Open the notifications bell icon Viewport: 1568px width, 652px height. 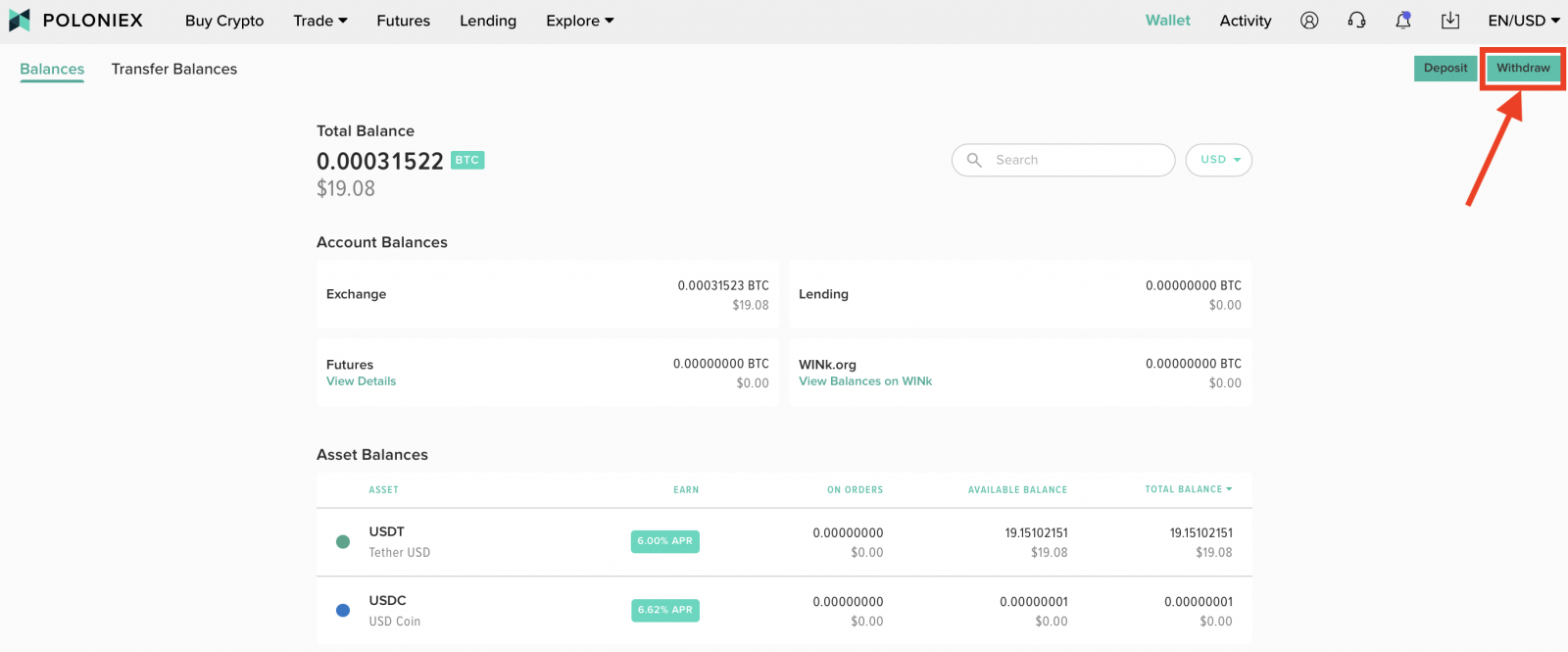pos(1403,21)
